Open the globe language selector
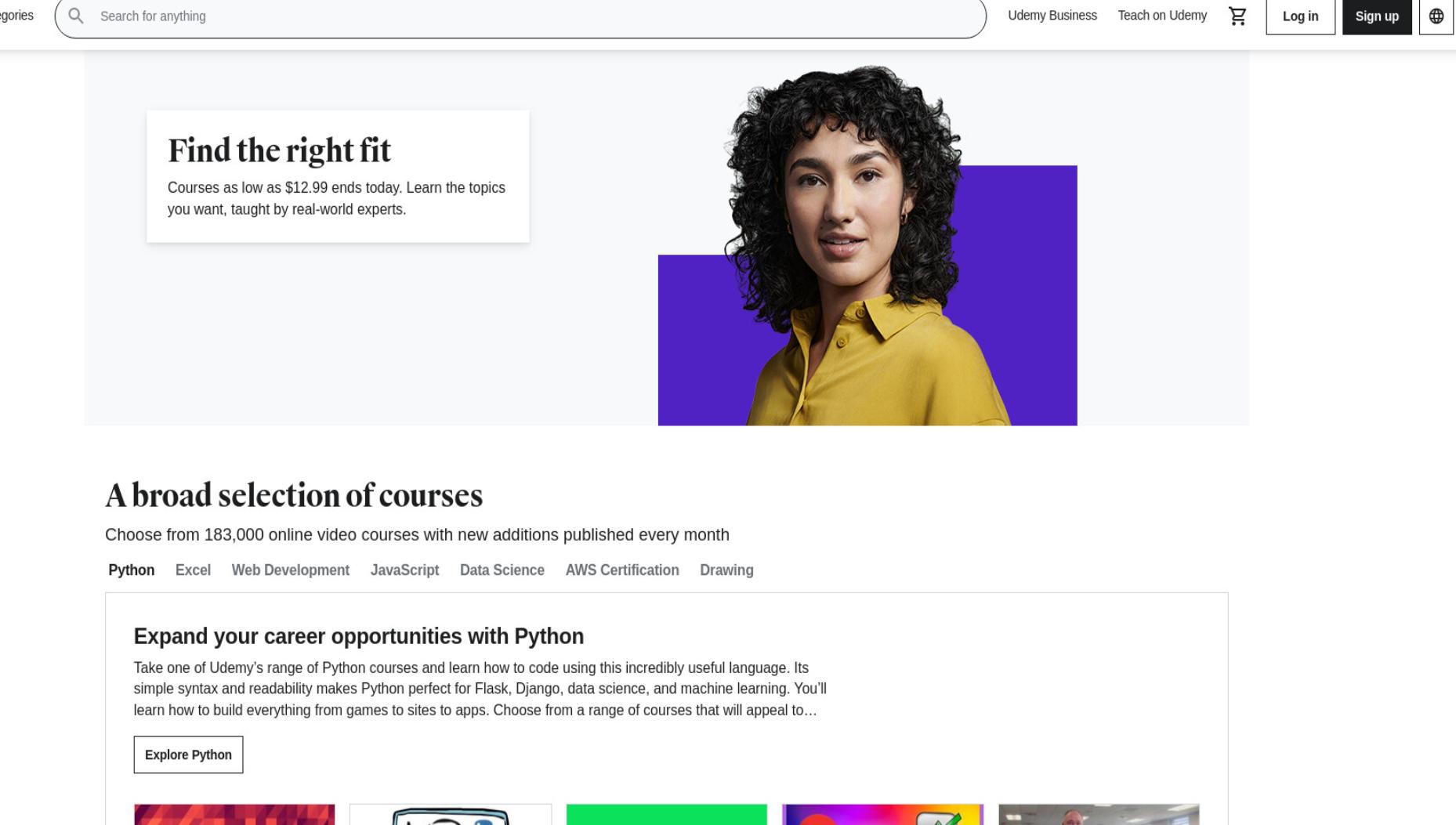The width and height of the screenshot is (1456, 825). [1436, 16]
